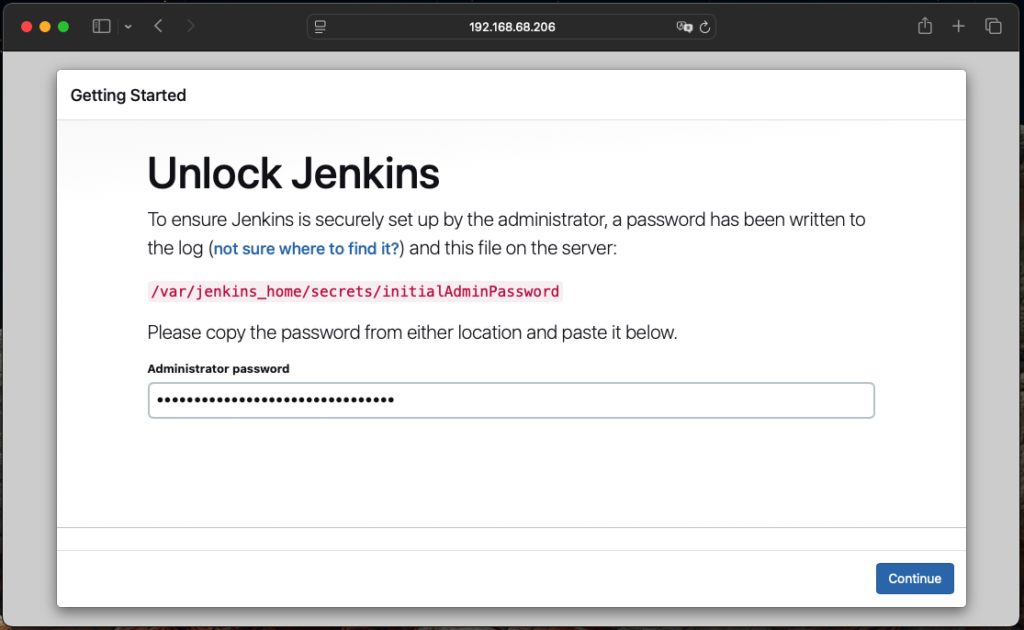The height and width of the screenshot is (630, 1024).
Task: Focus the Administrator password field
Action: (511, 400)
